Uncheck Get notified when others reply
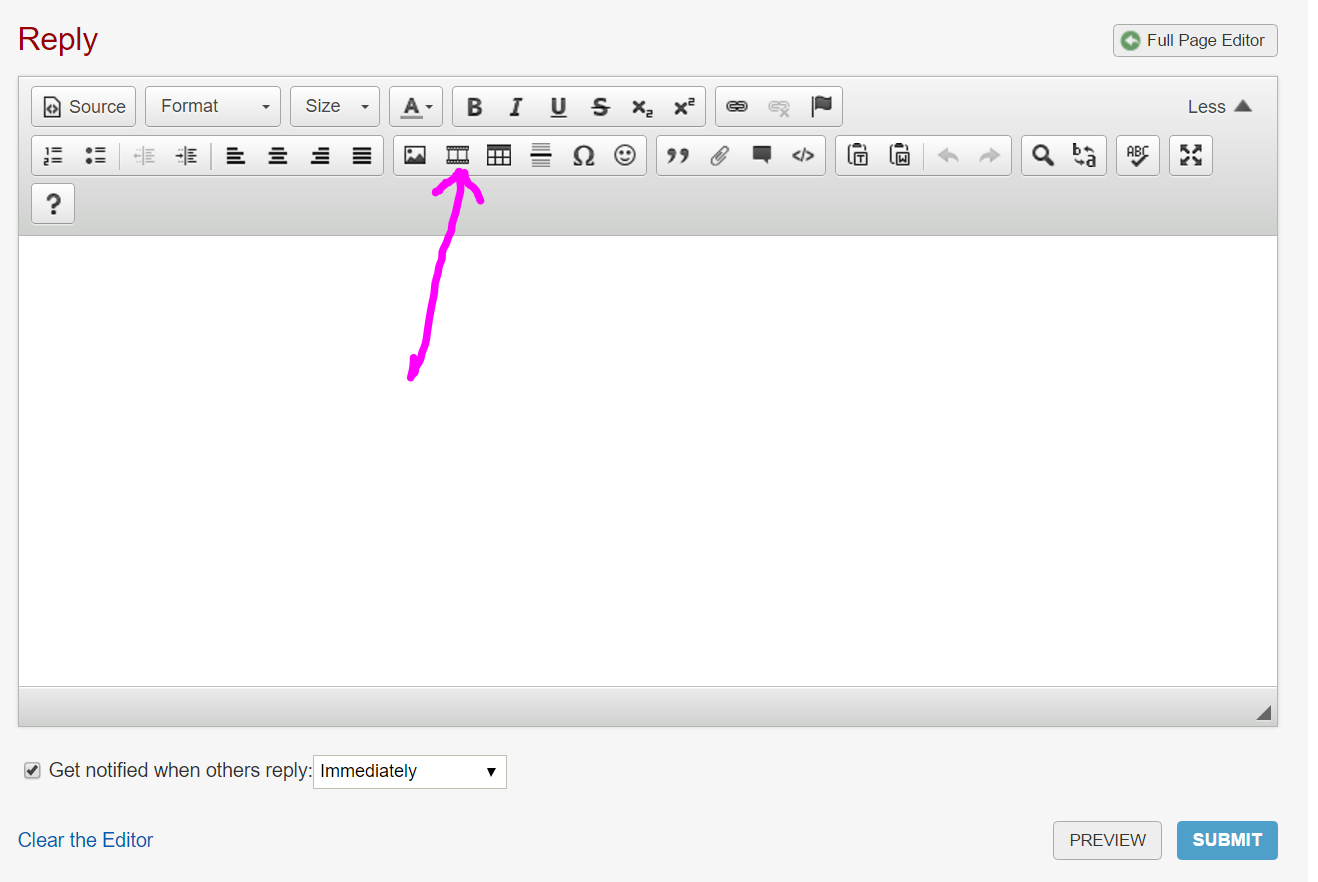This screenshot has width=1318, height=882. [x=32, y=771]
